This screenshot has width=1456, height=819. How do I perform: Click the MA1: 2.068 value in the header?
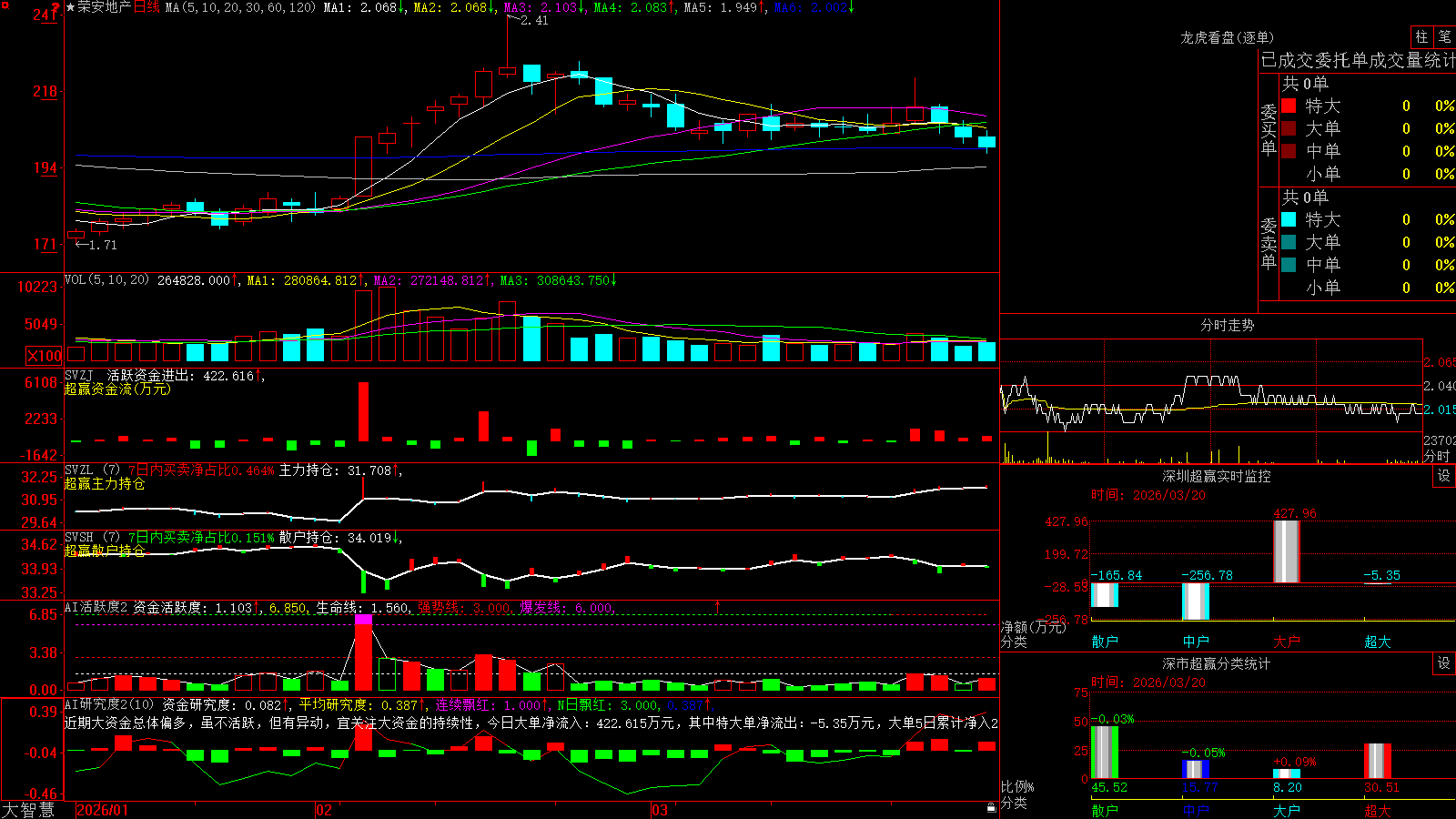tap(360, 7)
